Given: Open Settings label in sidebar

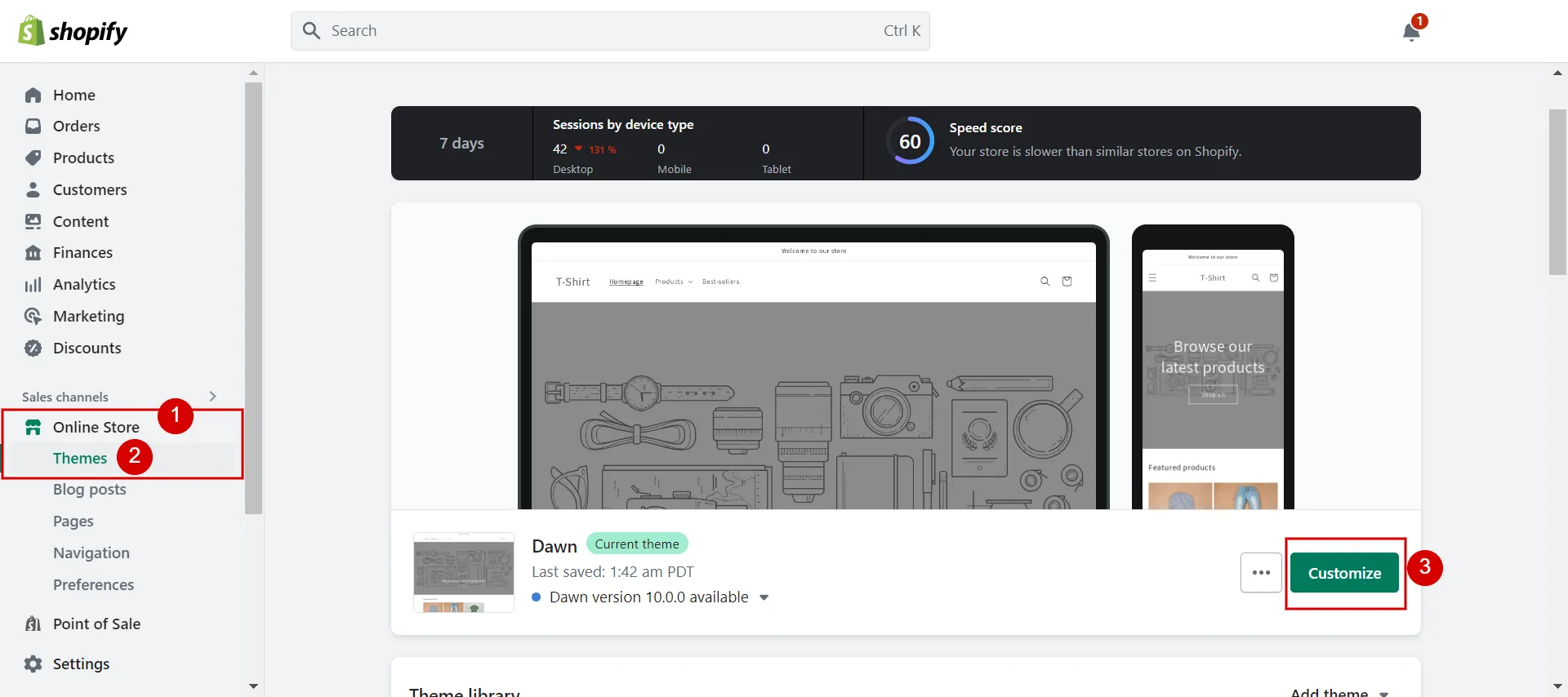Looking at the screenshot, I should [81, 664].
